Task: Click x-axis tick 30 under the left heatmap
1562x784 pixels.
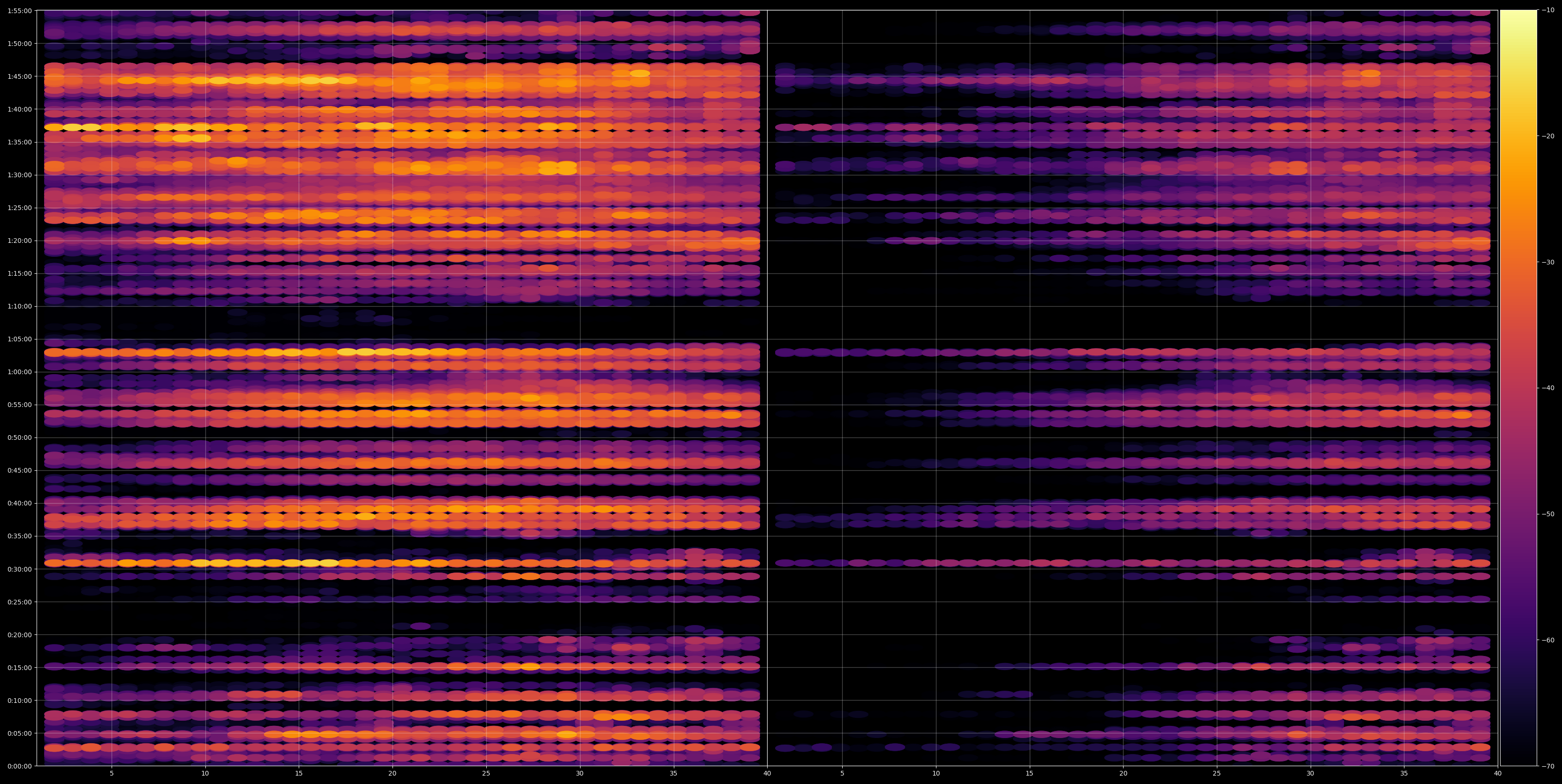Action: (x=580, y=774)
